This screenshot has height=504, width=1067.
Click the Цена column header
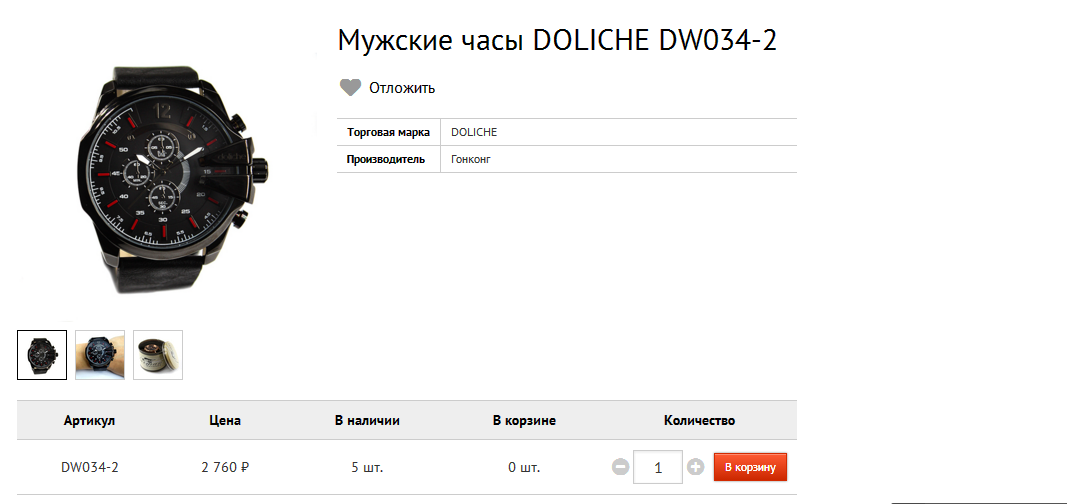pos(225,420)
